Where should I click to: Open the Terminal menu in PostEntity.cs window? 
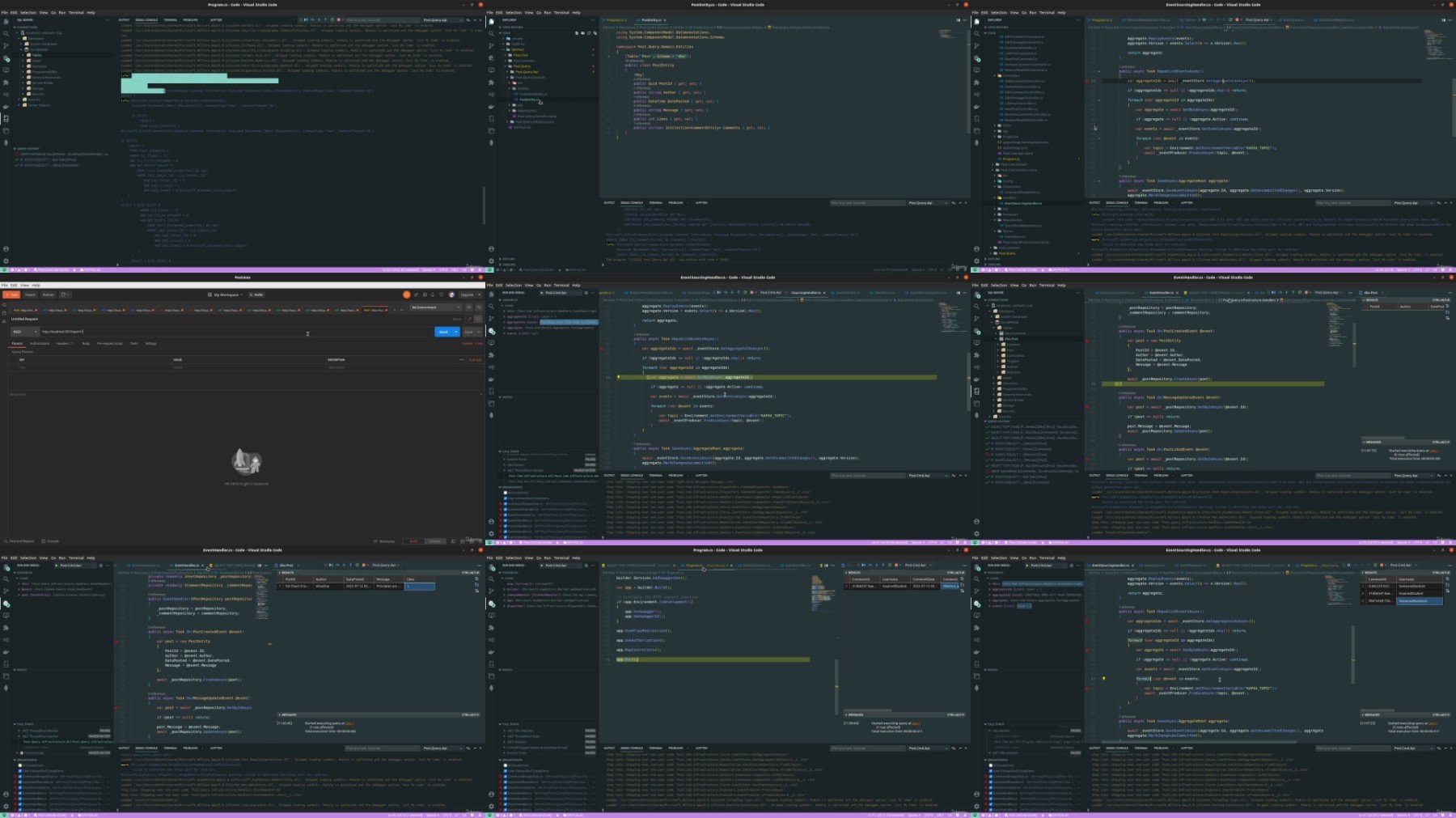pyautogui.click(x=561, y=12)
